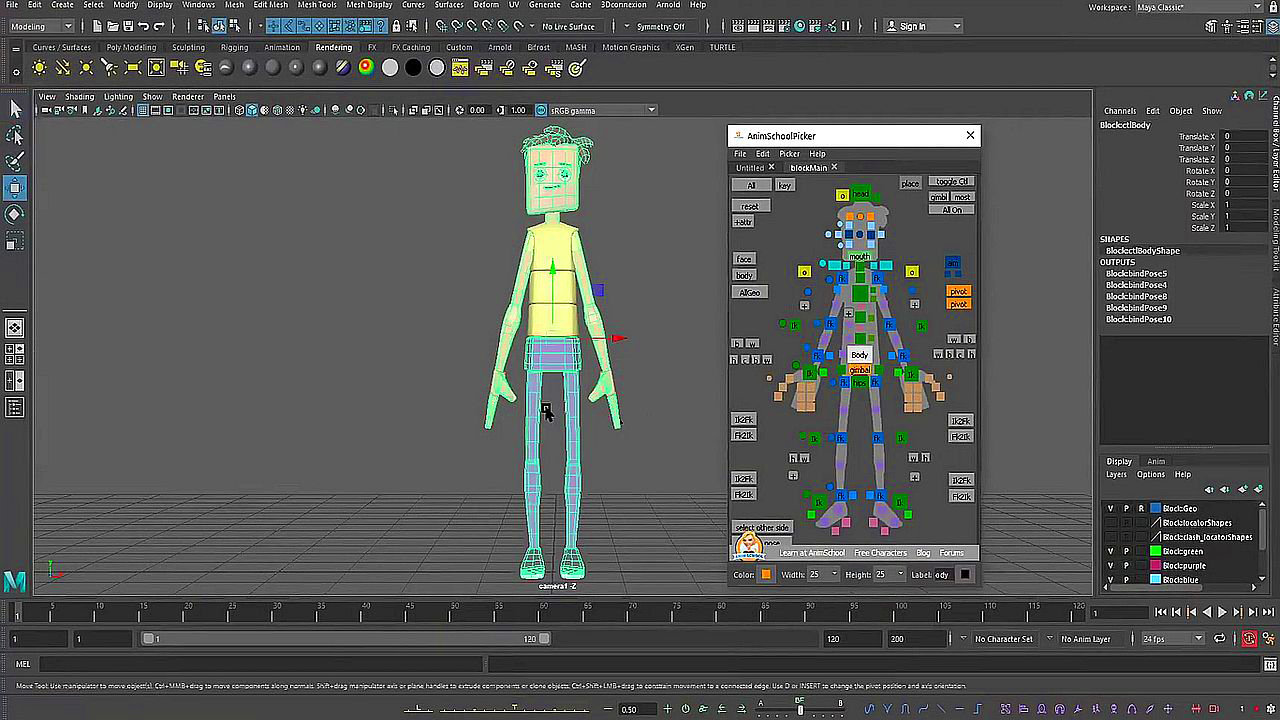The height and width of the screenshot is (720, 1280).
Task: Open the 24 fps frame rate dropdown
Action: (x=1171, y=639)
